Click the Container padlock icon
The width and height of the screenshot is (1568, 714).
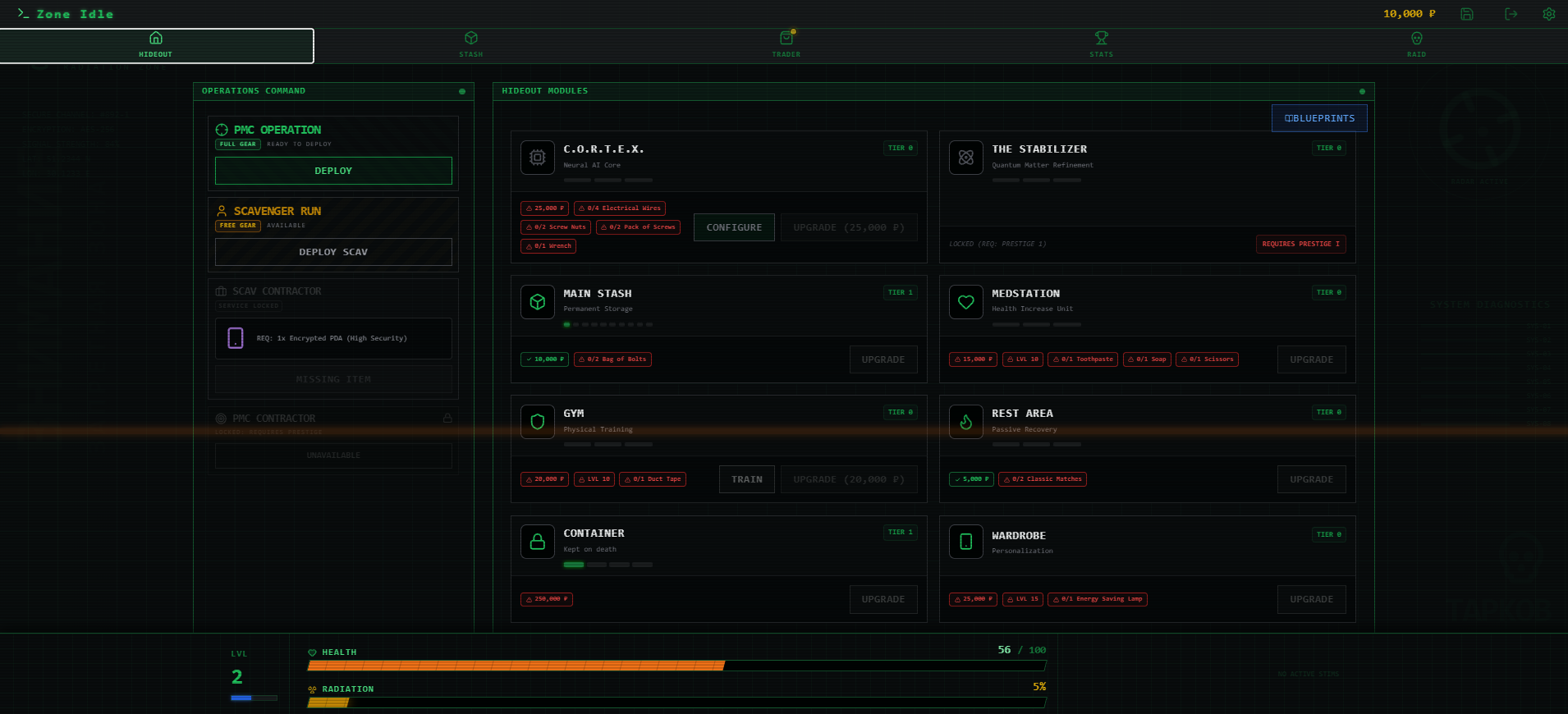[x=538, y=541]
